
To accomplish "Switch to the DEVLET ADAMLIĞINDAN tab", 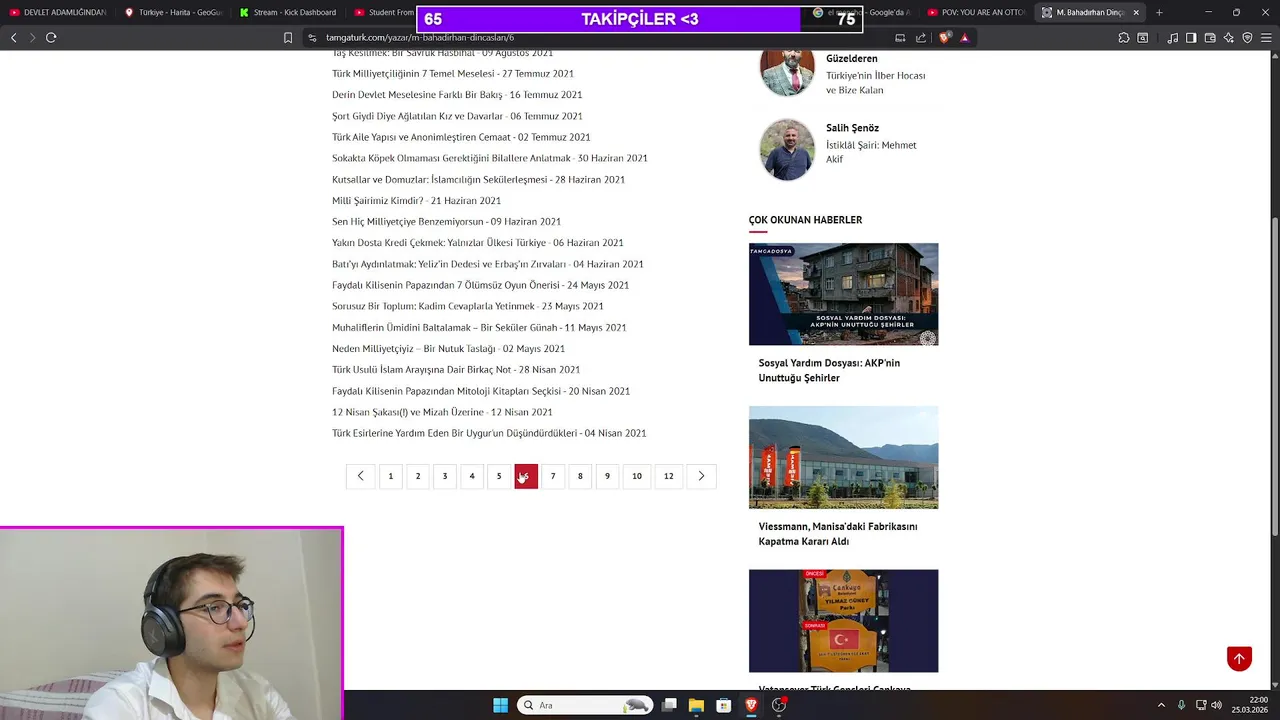I will pos(56,12).
